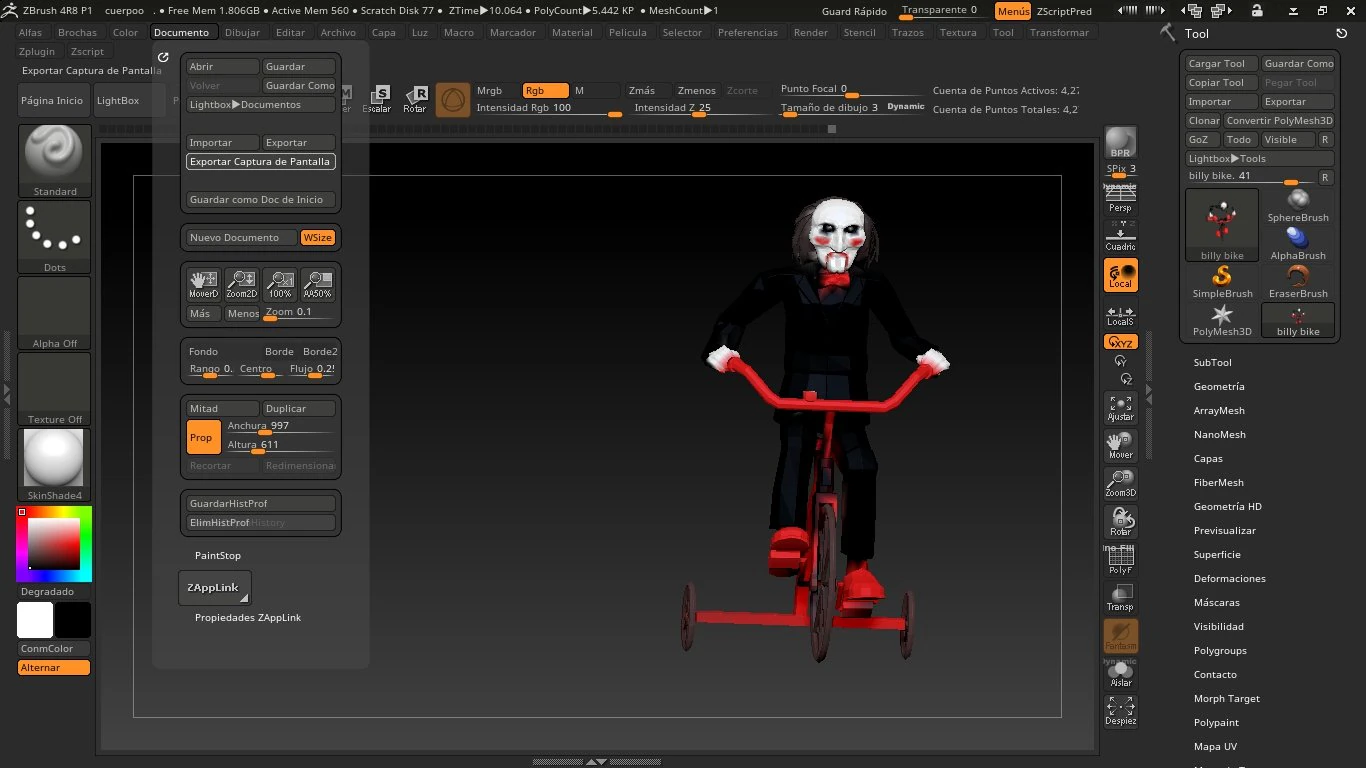The height and width of the screenshot is (768, 1366).
Task: Open the Material menu
Action: point(572,32)
